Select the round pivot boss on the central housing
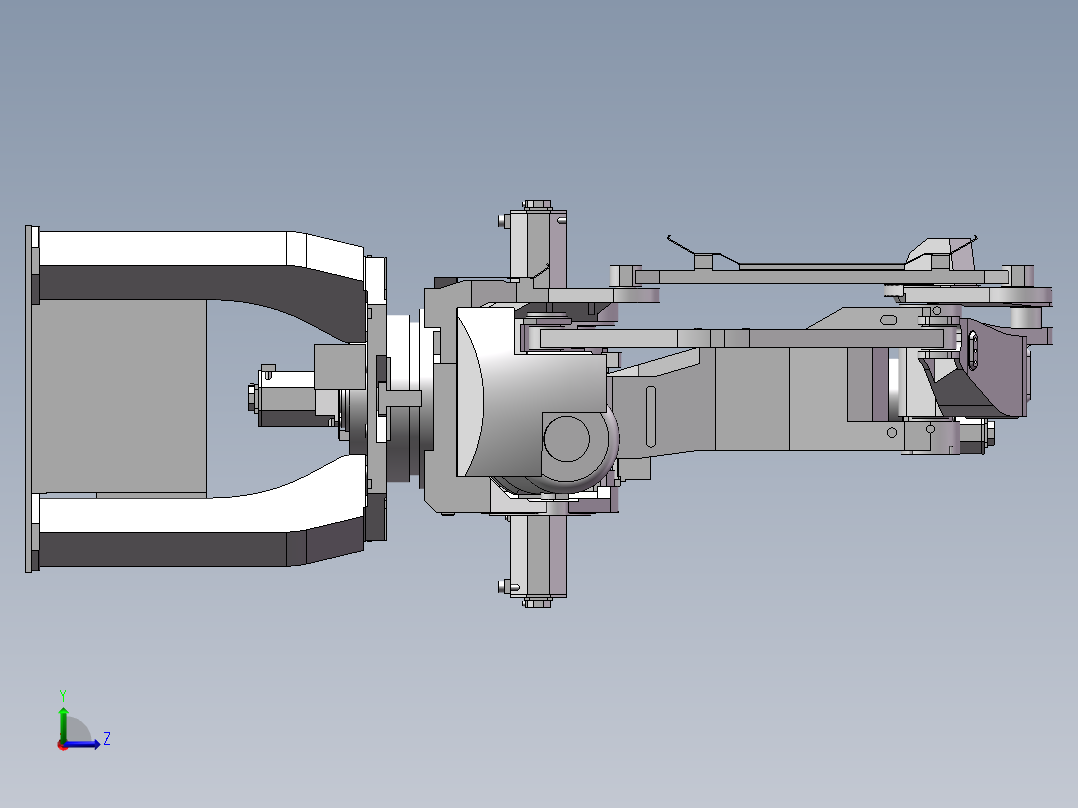This screenshot has width=1078, height=808. [x=566, y=439]
